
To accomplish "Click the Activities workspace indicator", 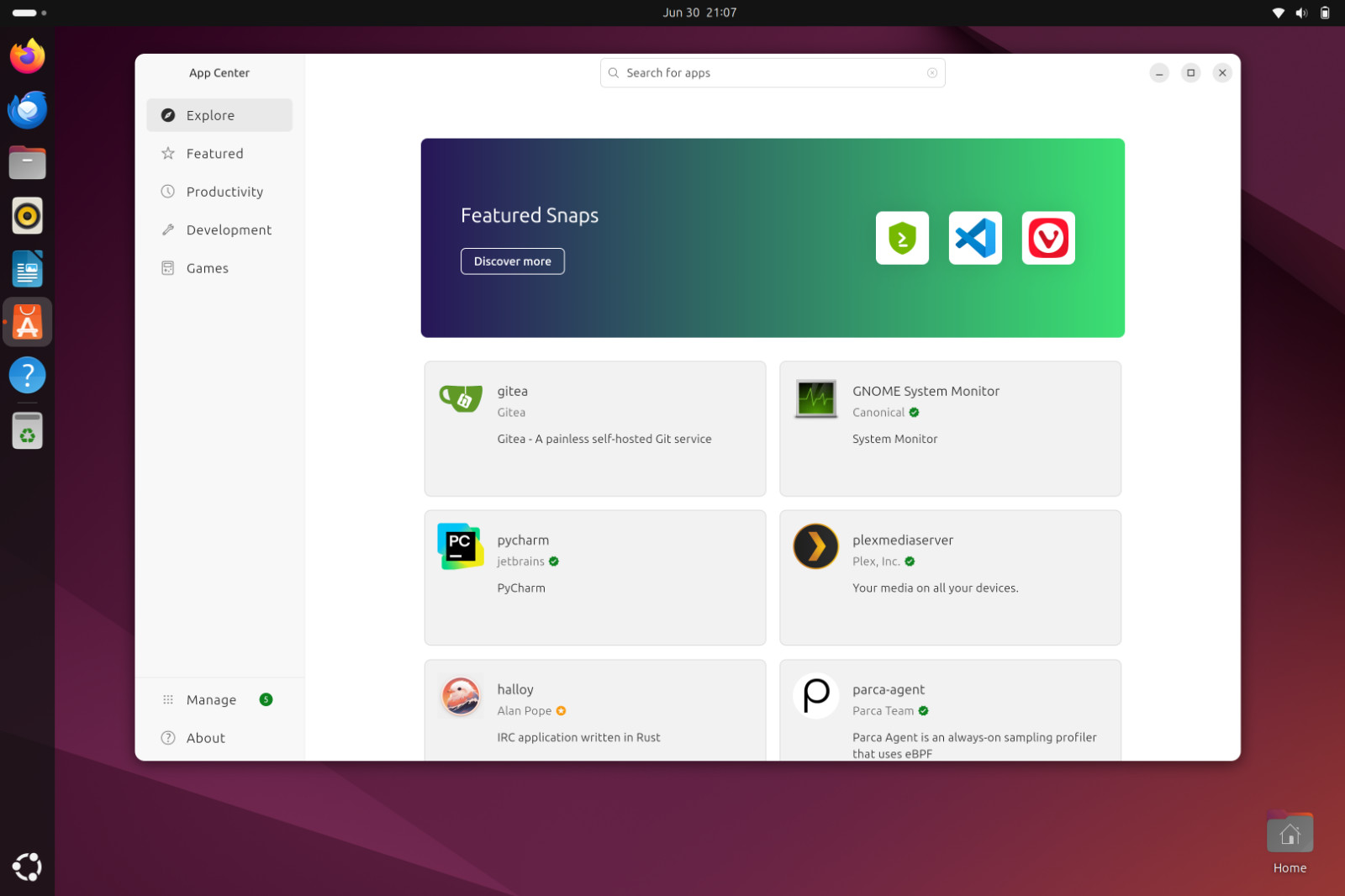I will pyautogui.click(x=29, y=13).
